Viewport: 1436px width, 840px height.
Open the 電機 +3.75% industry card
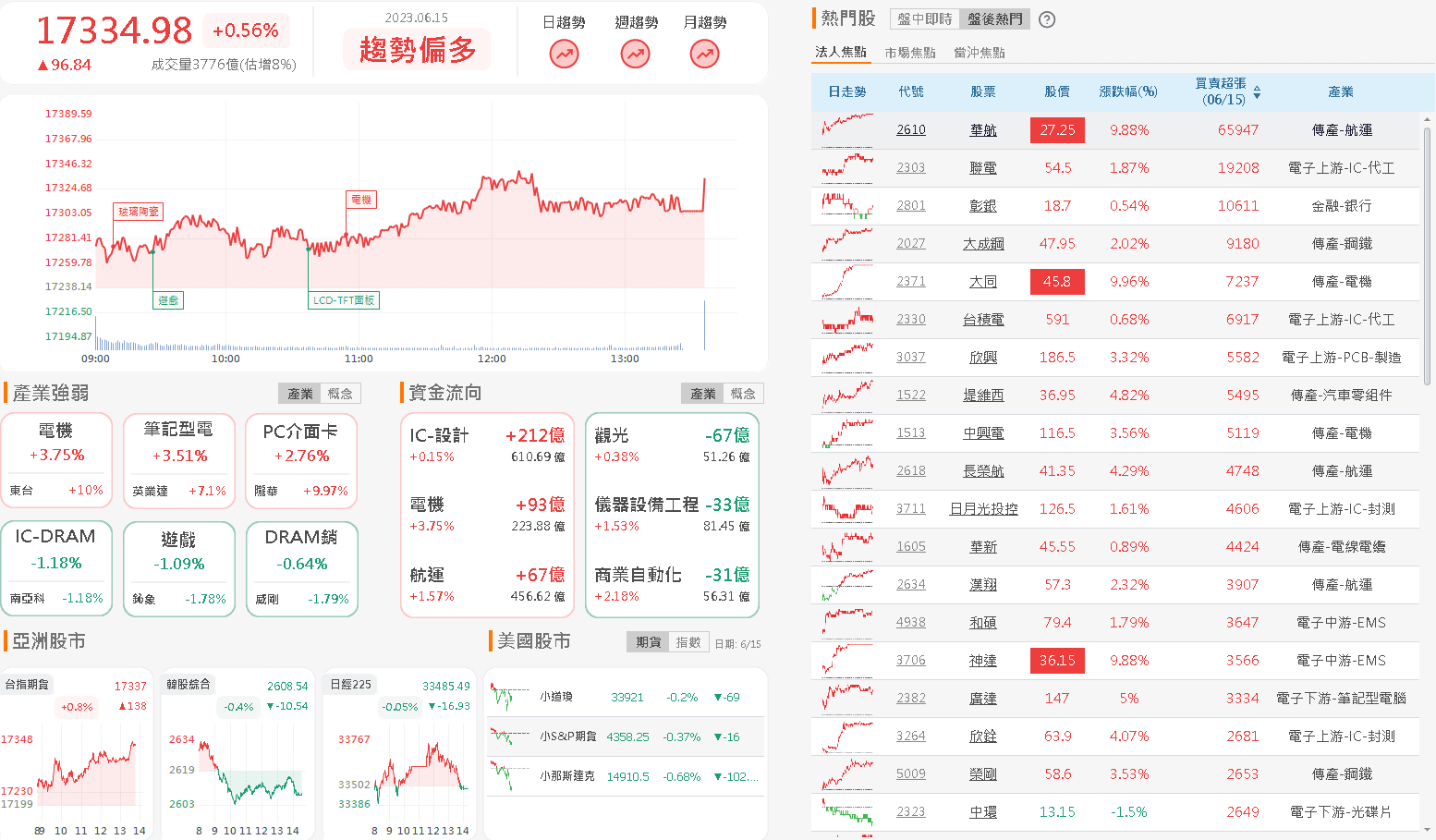point(56,460)
